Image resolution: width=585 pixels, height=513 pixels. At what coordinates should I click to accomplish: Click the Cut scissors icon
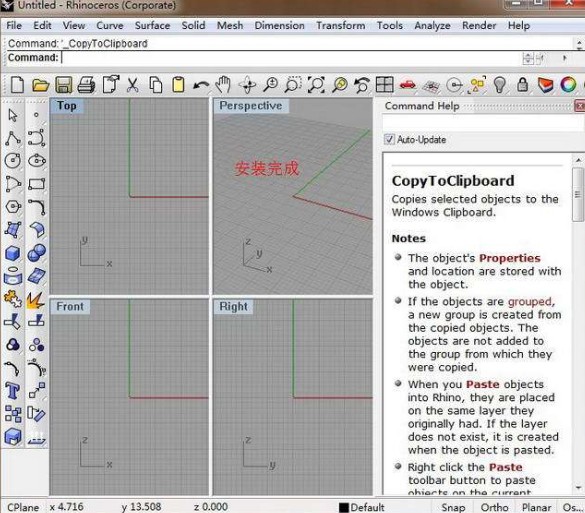click(x=132, y=85)
